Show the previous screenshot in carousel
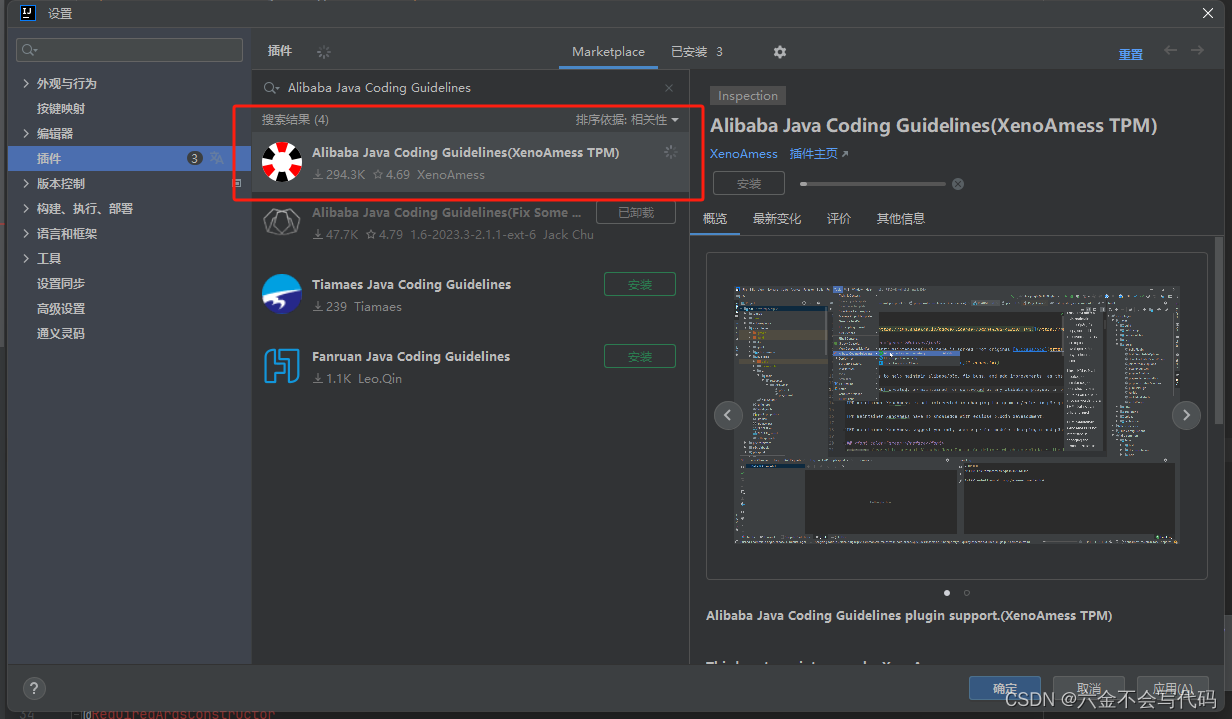The image size is (1232, 719). [x=728, y=415]
